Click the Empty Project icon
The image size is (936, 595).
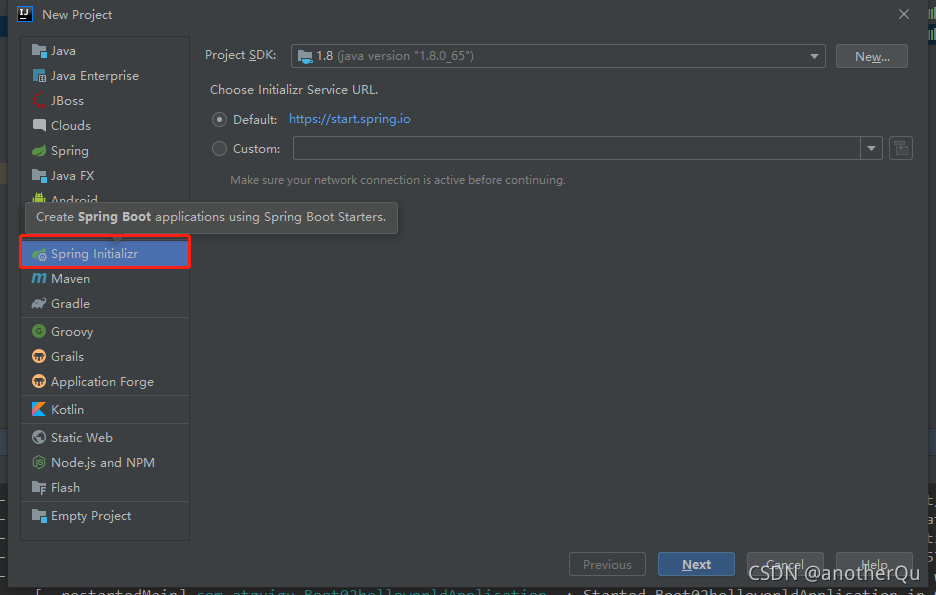39,516
